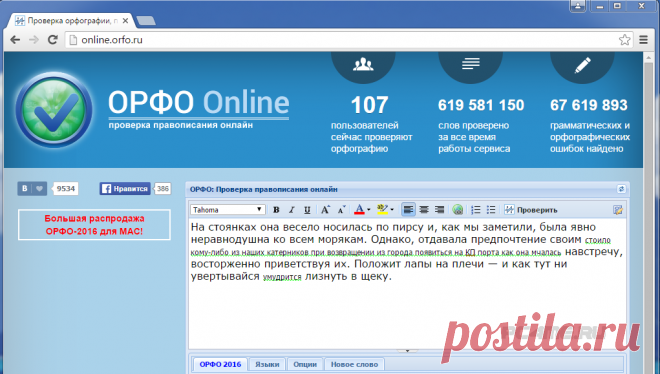This screenshot has height=374, width=660.
Task: Click the yellow highlight color icon
Action: coord(382,210)
